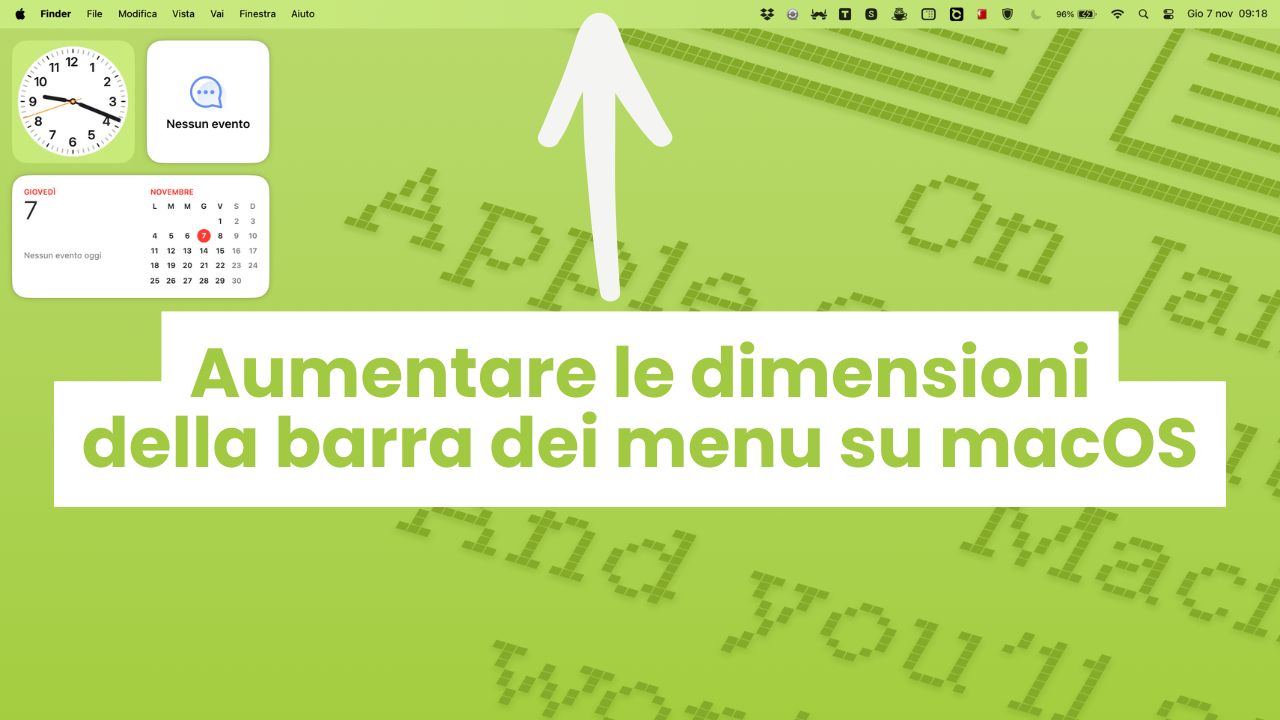1280x720 pixels.
Task: Select day 19 in calendar widget
Action: tap(171, 266)
